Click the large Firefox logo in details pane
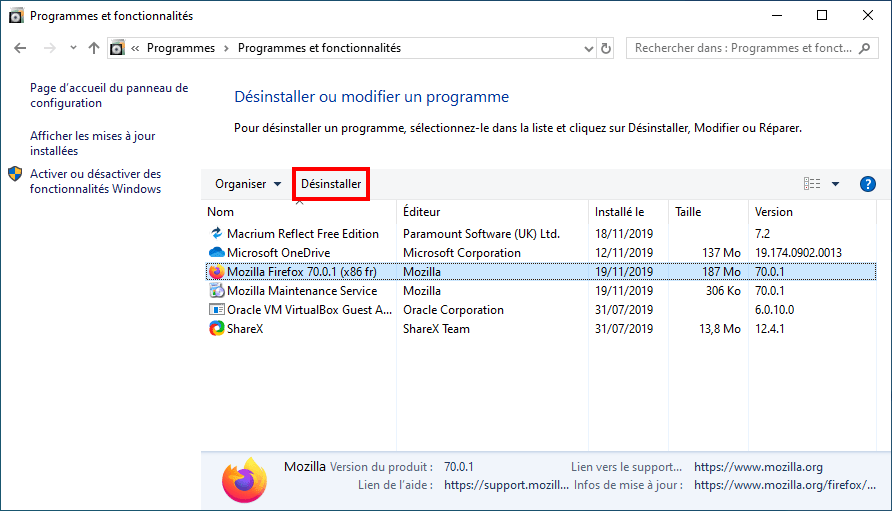Screen dimensions: 892x511 click(245, 481)
